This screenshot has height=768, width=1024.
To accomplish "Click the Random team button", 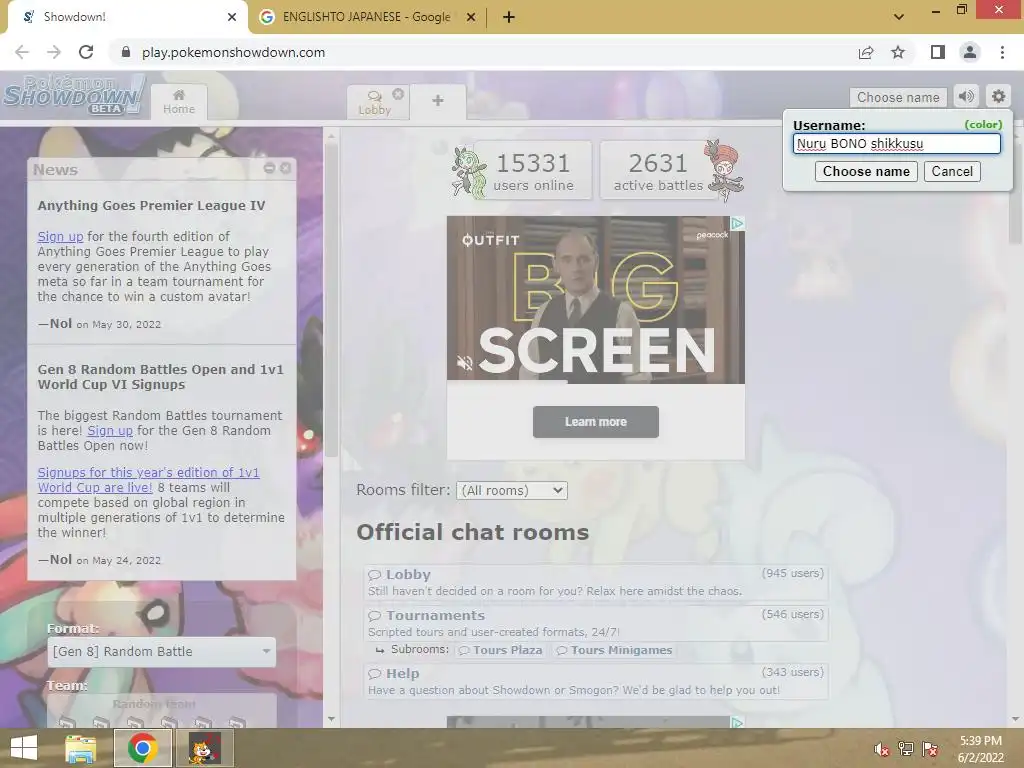I will click(161, 711).
